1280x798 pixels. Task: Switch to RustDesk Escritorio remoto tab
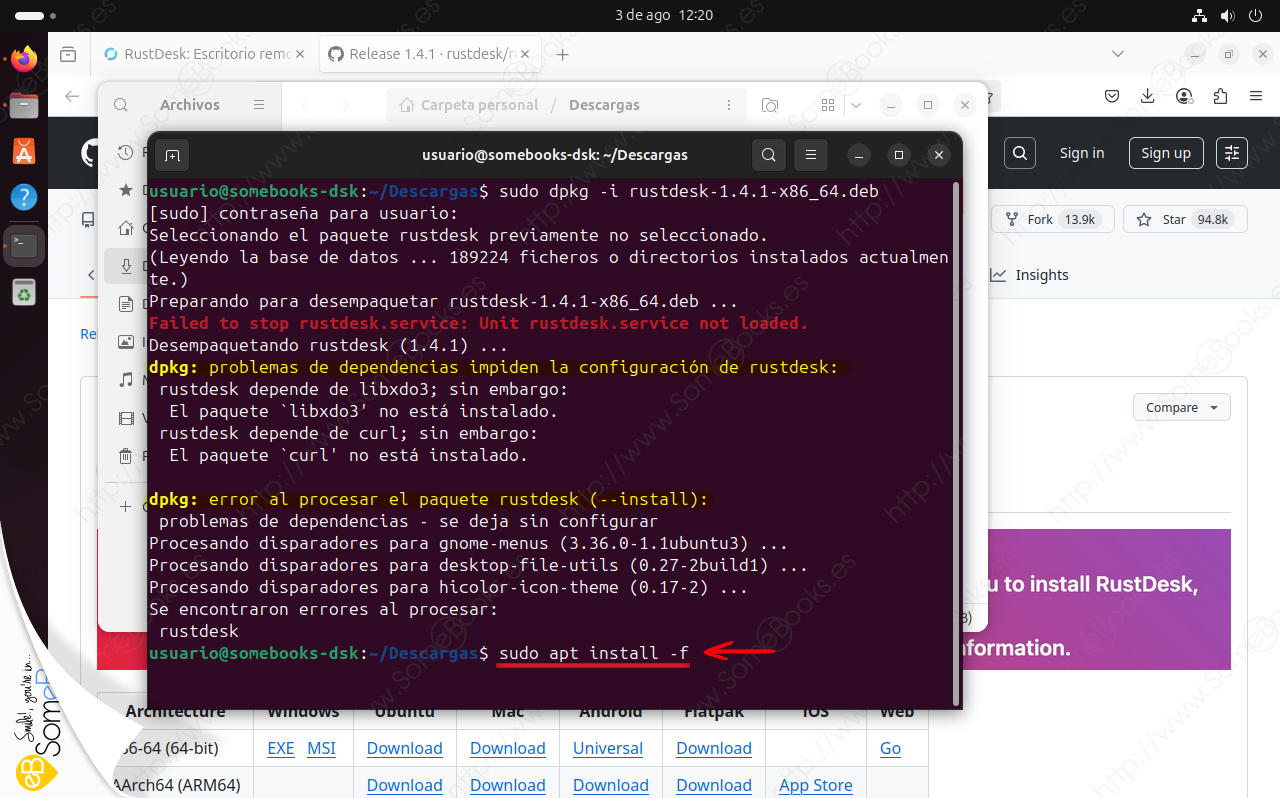(x=206, y=54)
